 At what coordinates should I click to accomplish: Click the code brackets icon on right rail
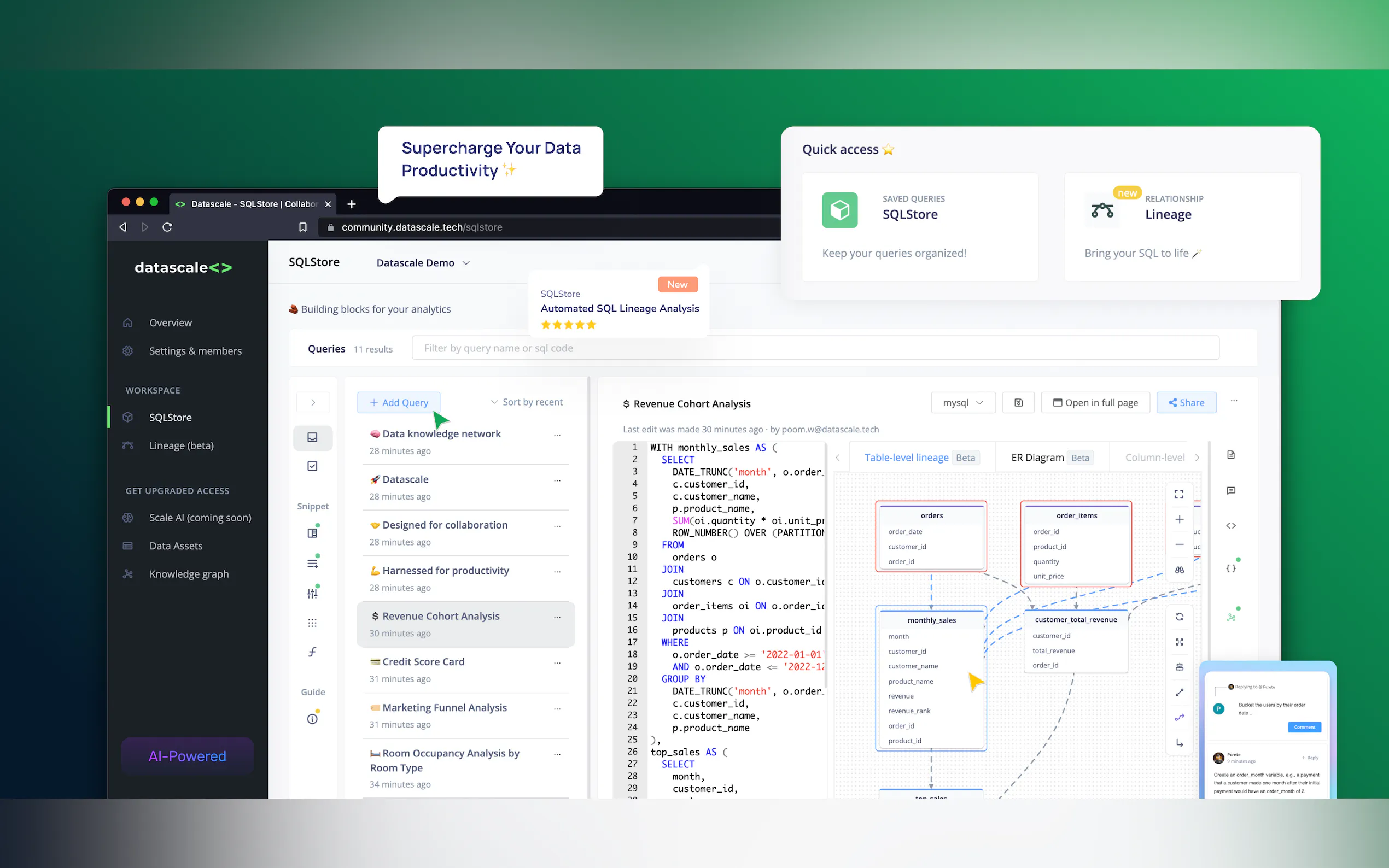click(1230, 526)
